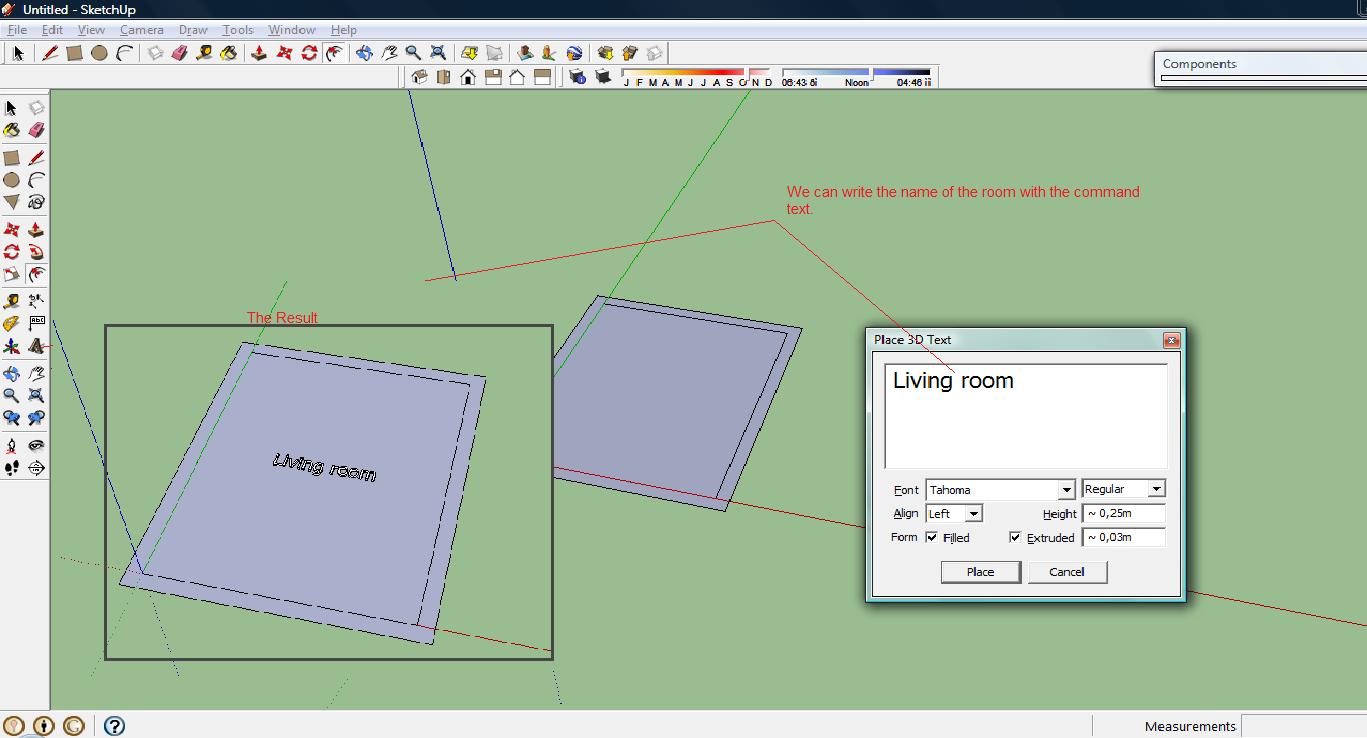1367x738 pixels.
Task: Open the Align dropdown set to Left
Action: [974, 513]
